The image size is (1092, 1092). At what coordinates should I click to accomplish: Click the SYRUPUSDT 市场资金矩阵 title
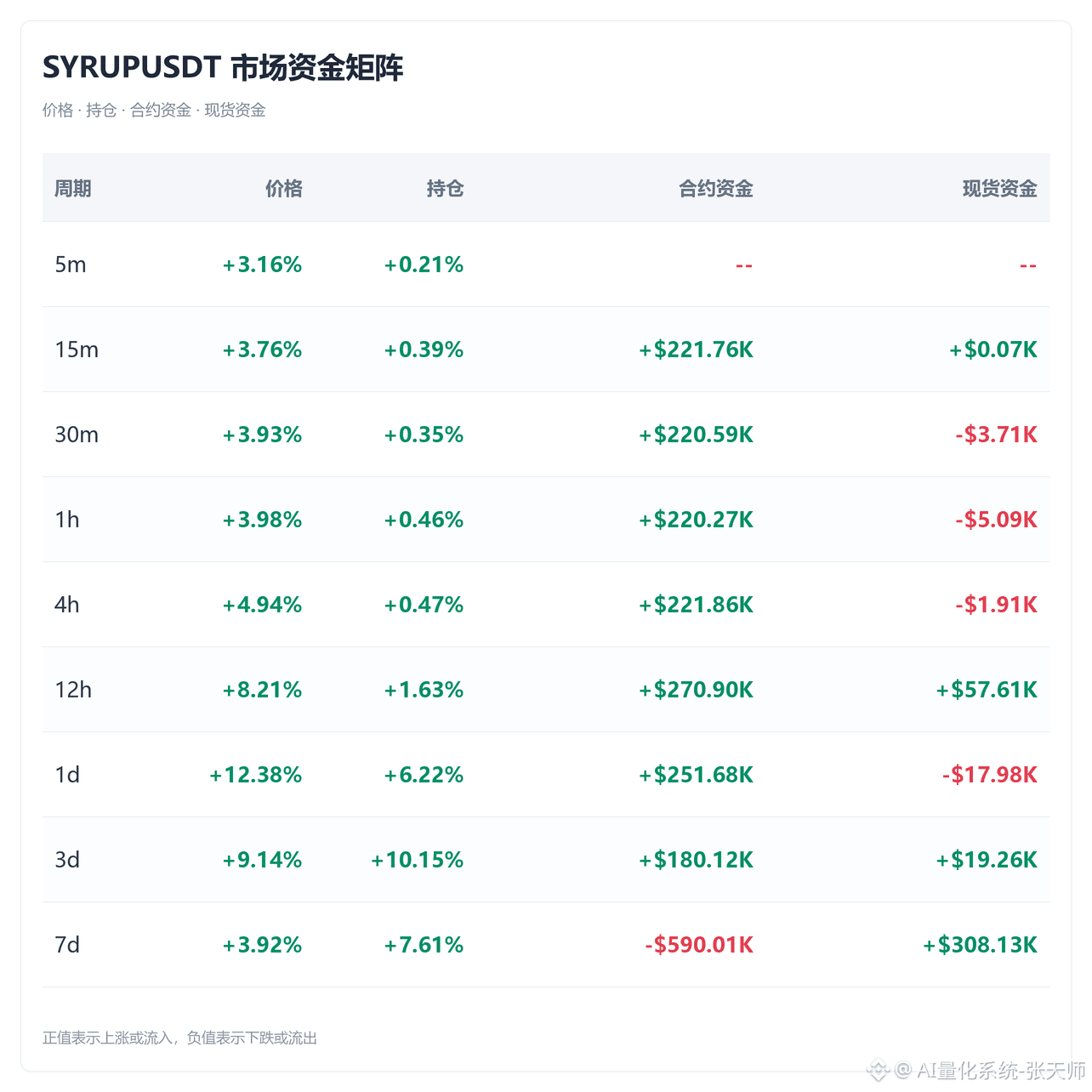click(x=223, y=67)
